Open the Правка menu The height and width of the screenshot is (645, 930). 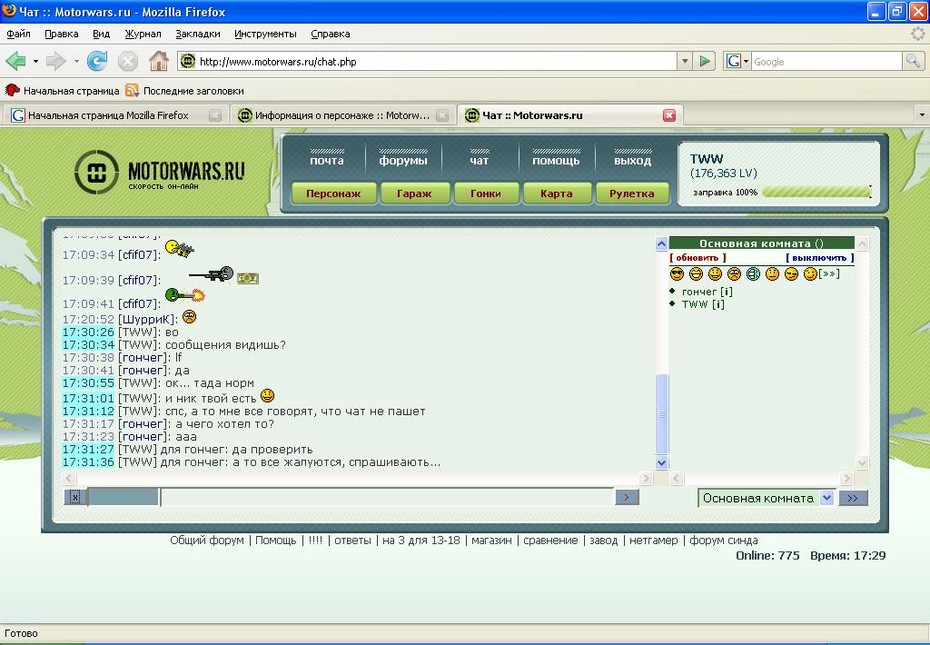(61, 34)
